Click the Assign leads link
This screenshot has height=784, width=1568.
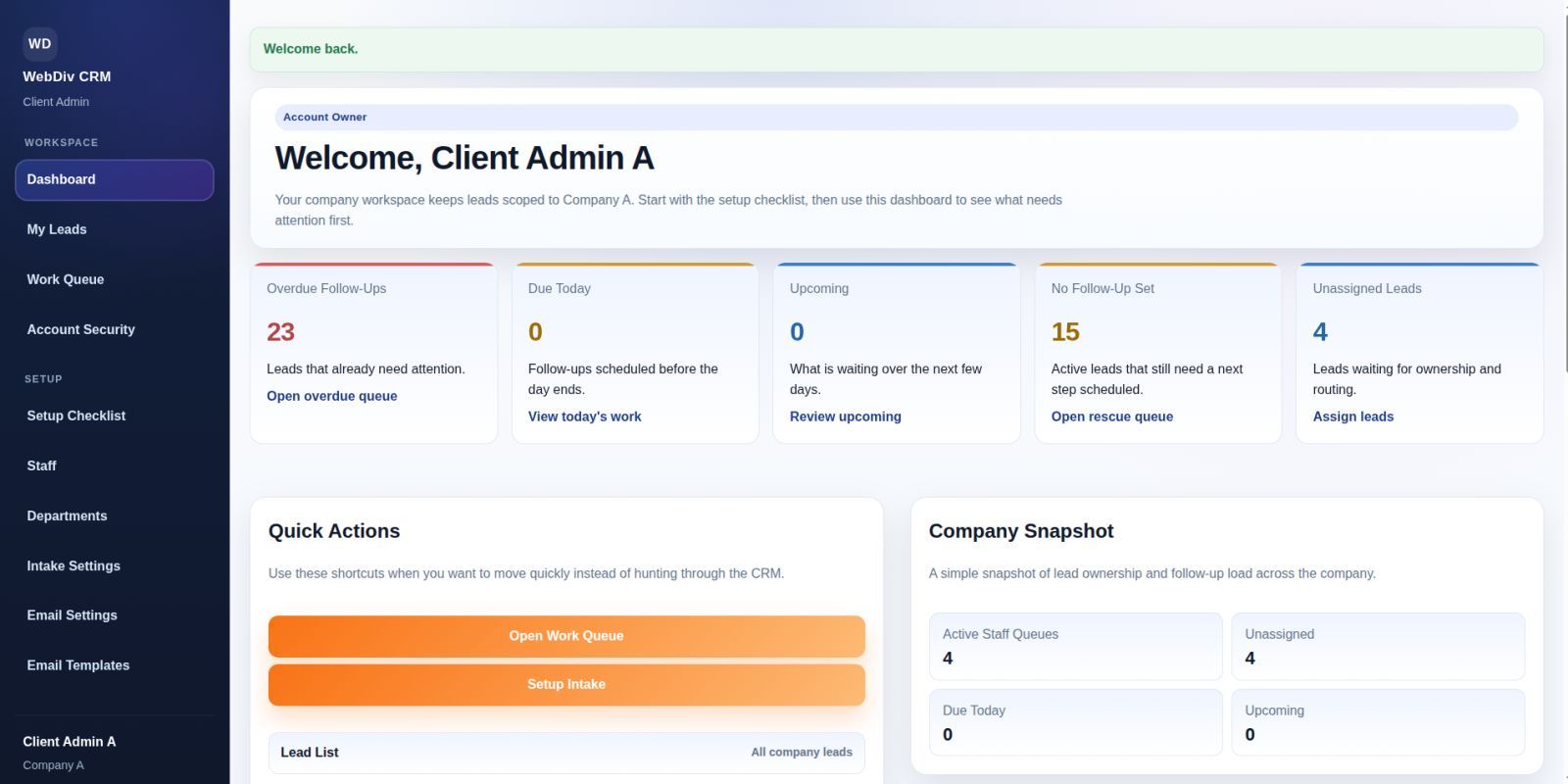(x=1353, y=416)
